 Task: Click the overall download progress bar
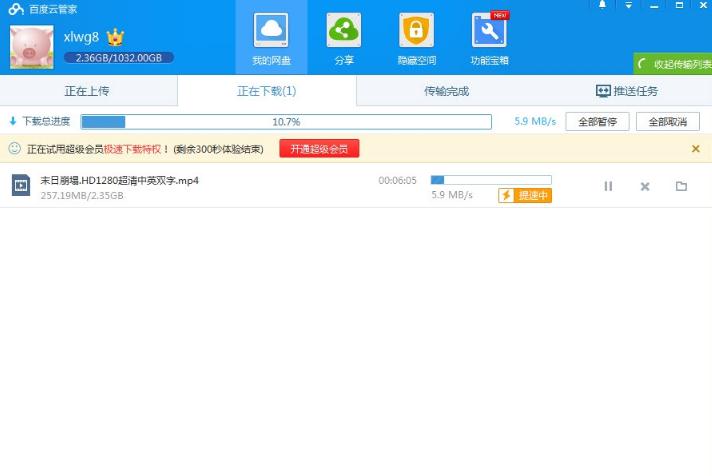286,122
